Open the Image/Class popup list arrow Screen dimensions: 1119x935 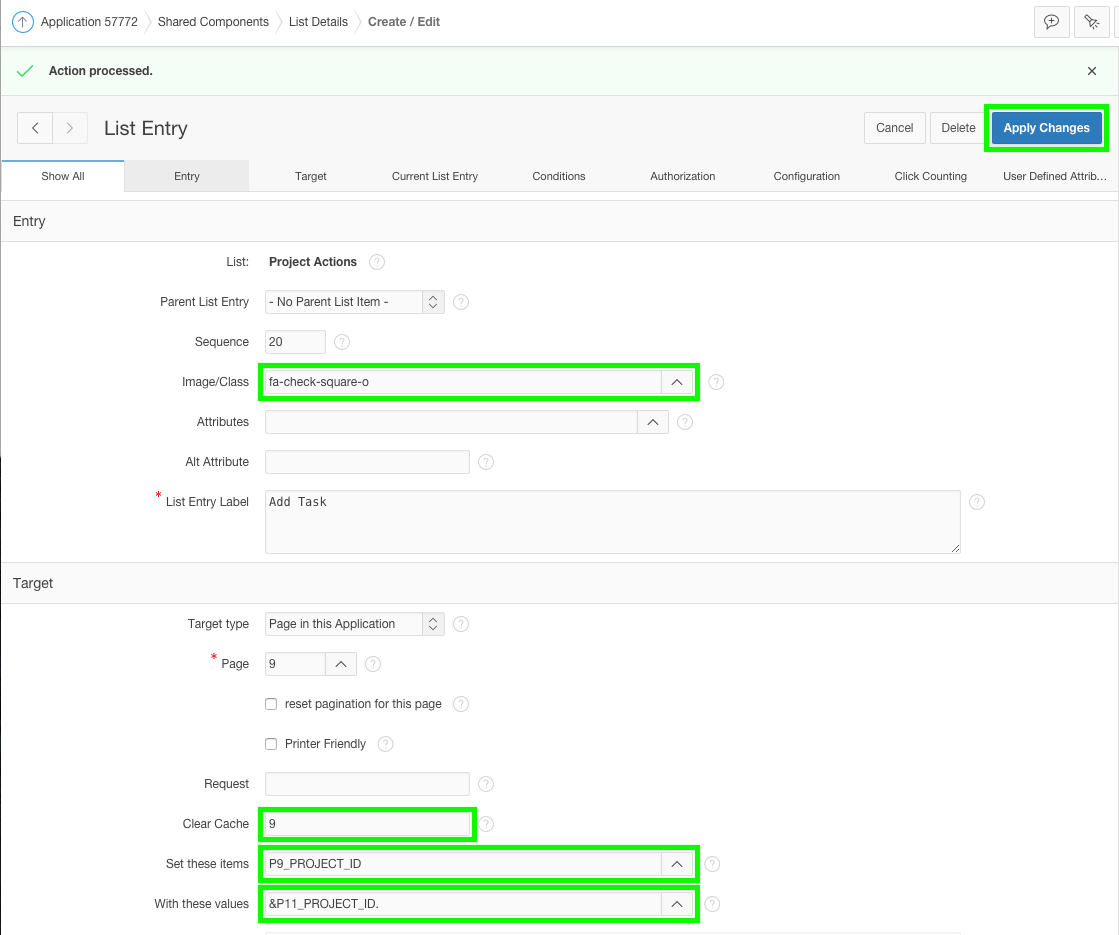[677, 382]
